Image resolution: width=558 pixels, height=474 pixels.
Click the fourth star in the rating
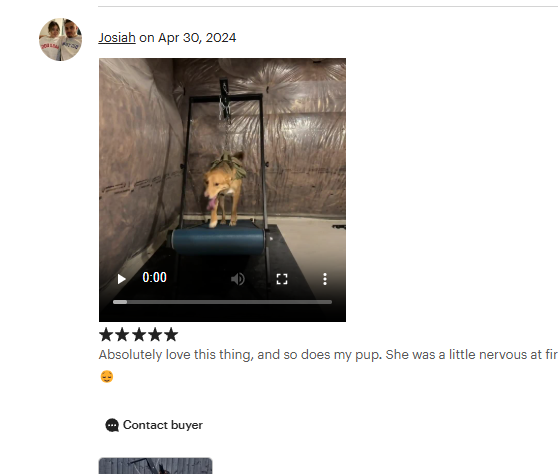tap(155, 335)
